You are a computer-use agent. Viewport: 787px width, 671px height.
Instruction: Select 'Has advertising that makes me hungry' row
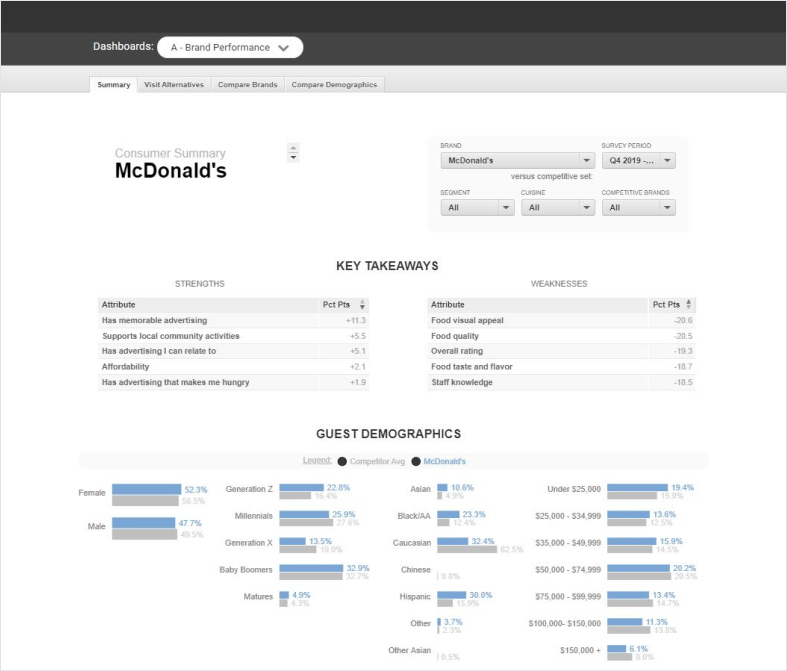233,382
